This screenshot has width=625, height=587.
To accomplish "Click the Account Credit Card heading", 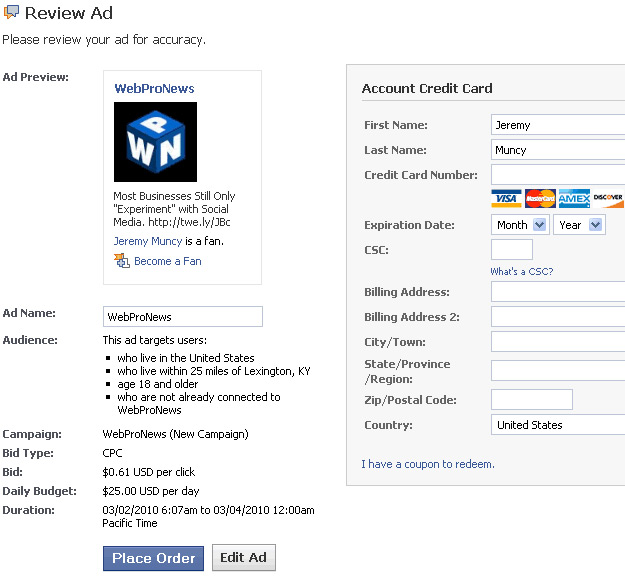I will point(427,88).
